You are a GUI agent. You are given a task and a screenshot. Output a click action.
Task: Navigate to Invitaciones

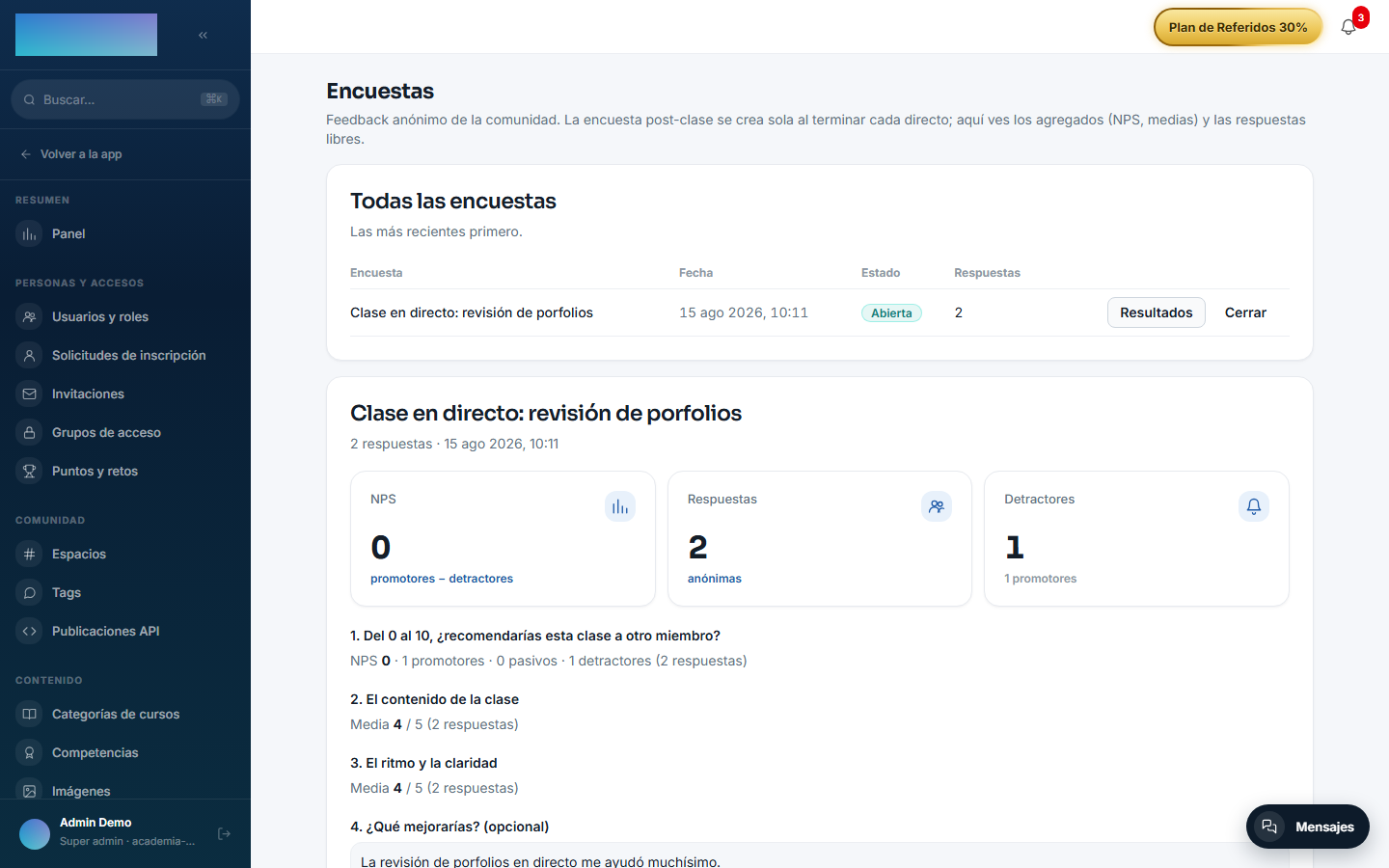tap(125, 394)
